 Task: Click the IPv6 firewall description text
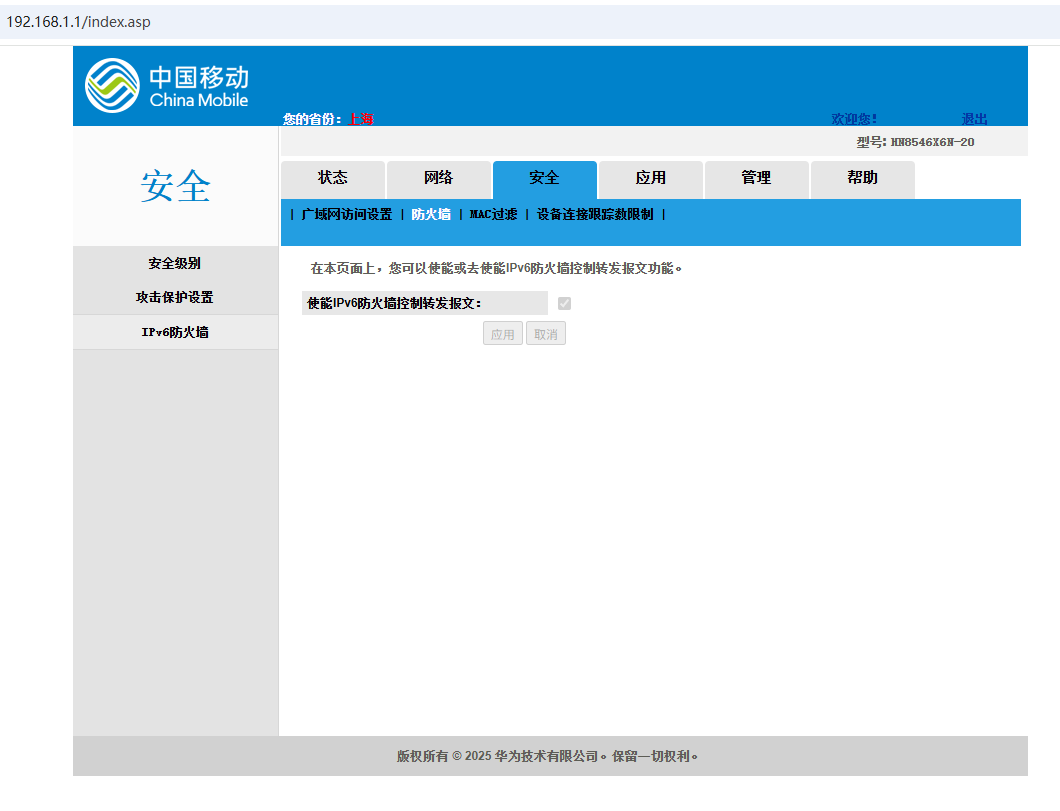[x=496, y=268]
